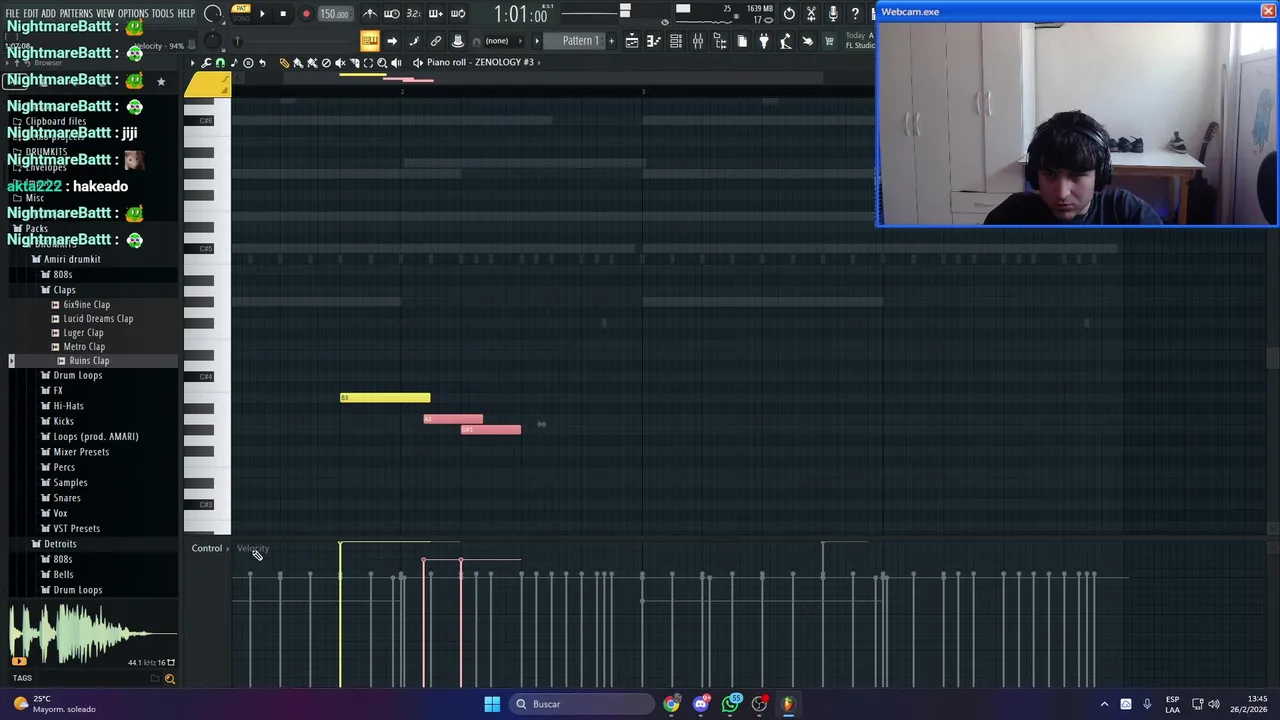The width and height of the screenshot is (1280, 720).
Task: Click the stamp tool icon in the main toolbar
Action: pyautogui.click(x=458, y=41)
